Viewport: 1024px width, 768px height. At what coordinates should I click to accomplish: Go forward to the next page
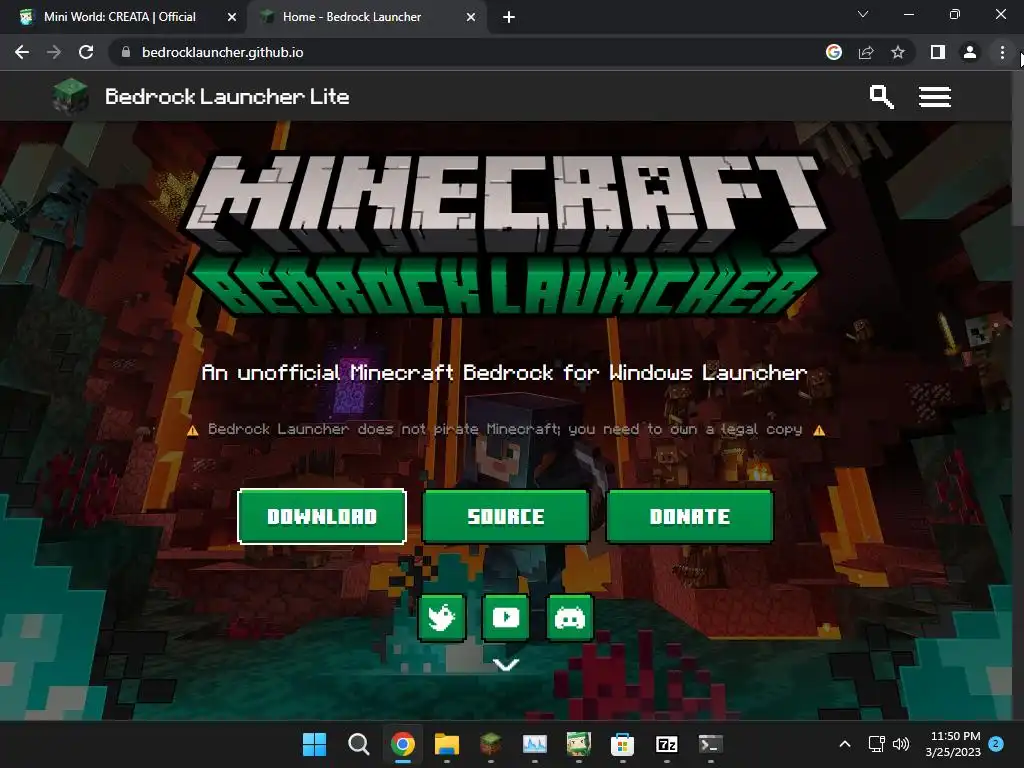[54, 52]
